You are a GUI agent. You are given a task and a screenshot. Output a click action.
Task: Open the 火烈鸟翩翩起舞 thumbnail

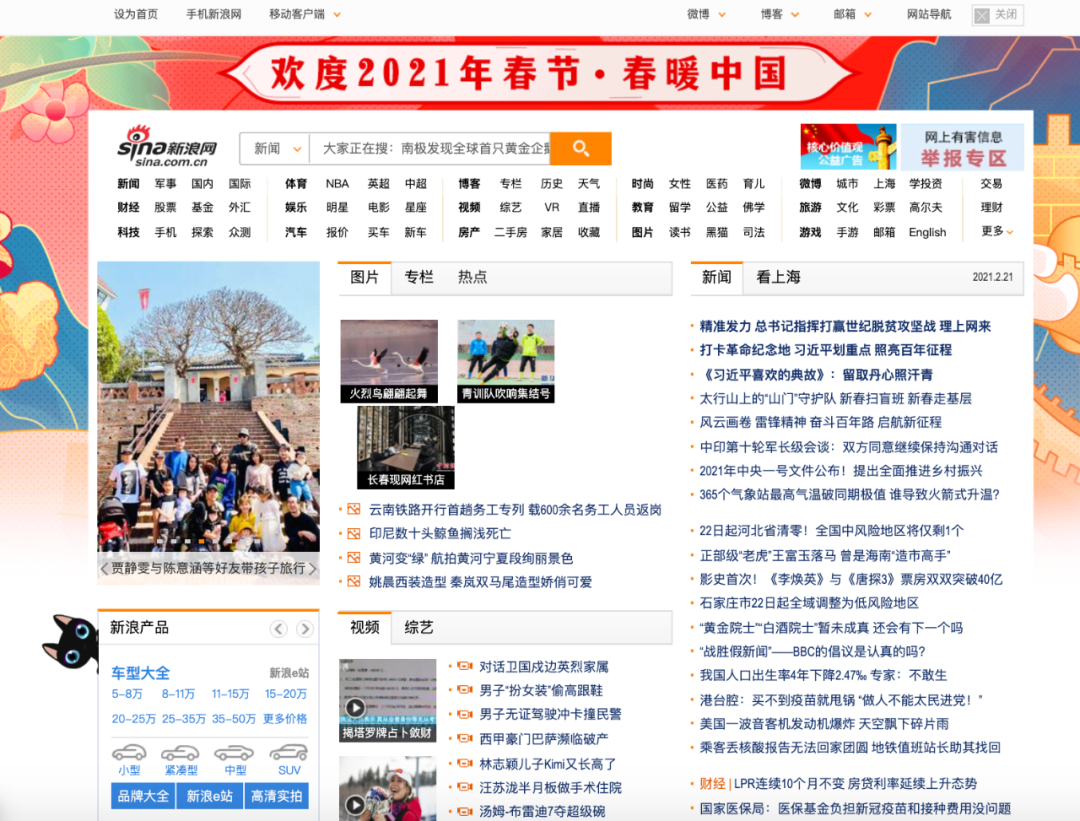pyautogui.click(x=388, y=361)
